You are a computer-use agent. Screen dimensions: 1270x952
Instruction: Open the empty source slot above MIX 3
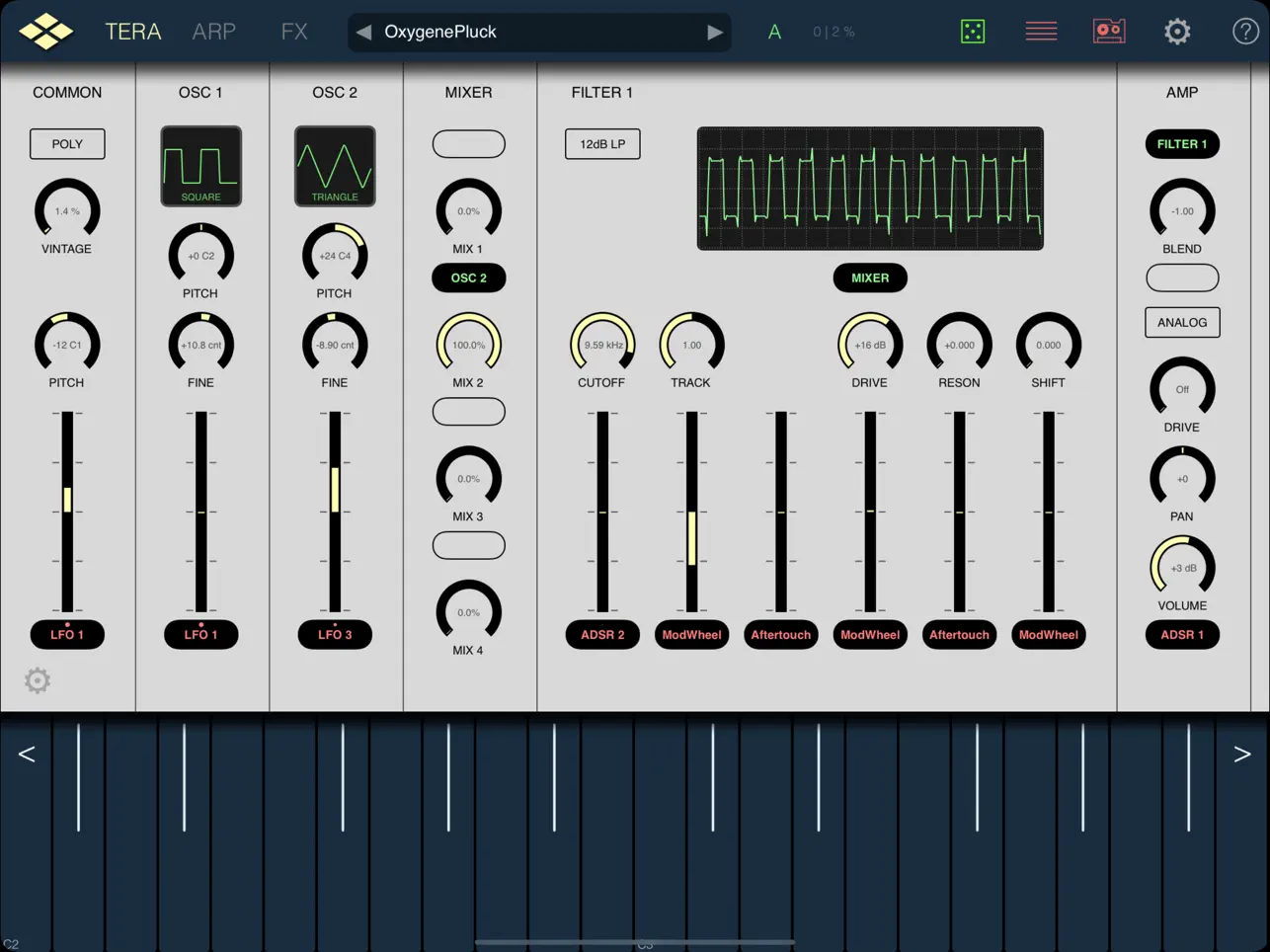click(468, 412)
